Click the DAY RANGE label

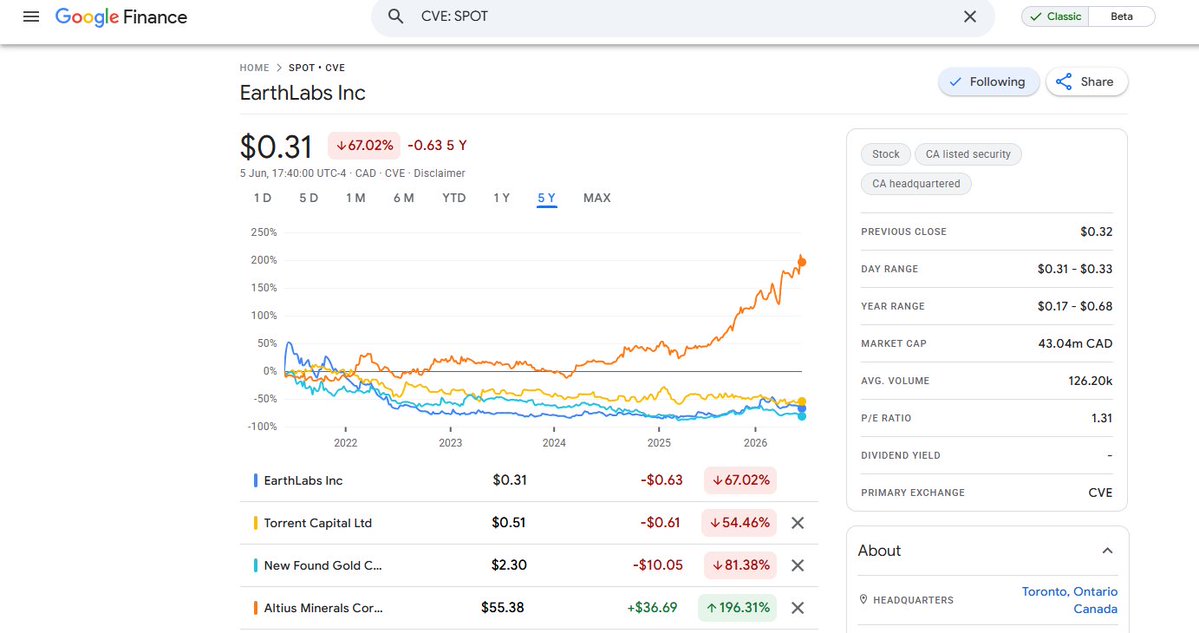coord(889,269)
